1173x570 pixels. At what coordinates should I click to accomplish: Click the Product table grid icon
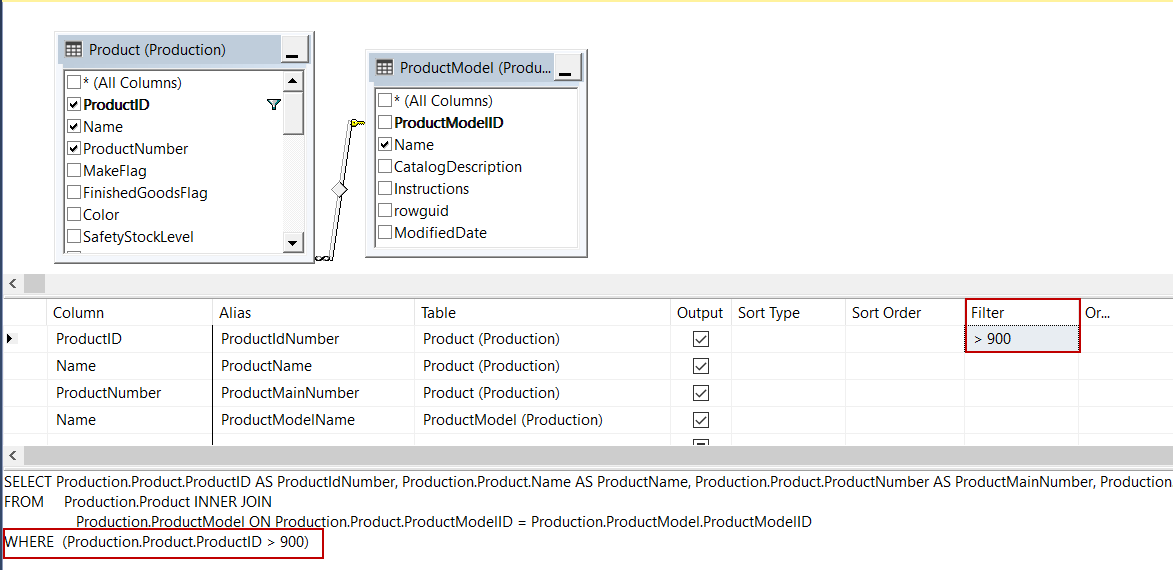pyautogui.click(x=73, y=50)
